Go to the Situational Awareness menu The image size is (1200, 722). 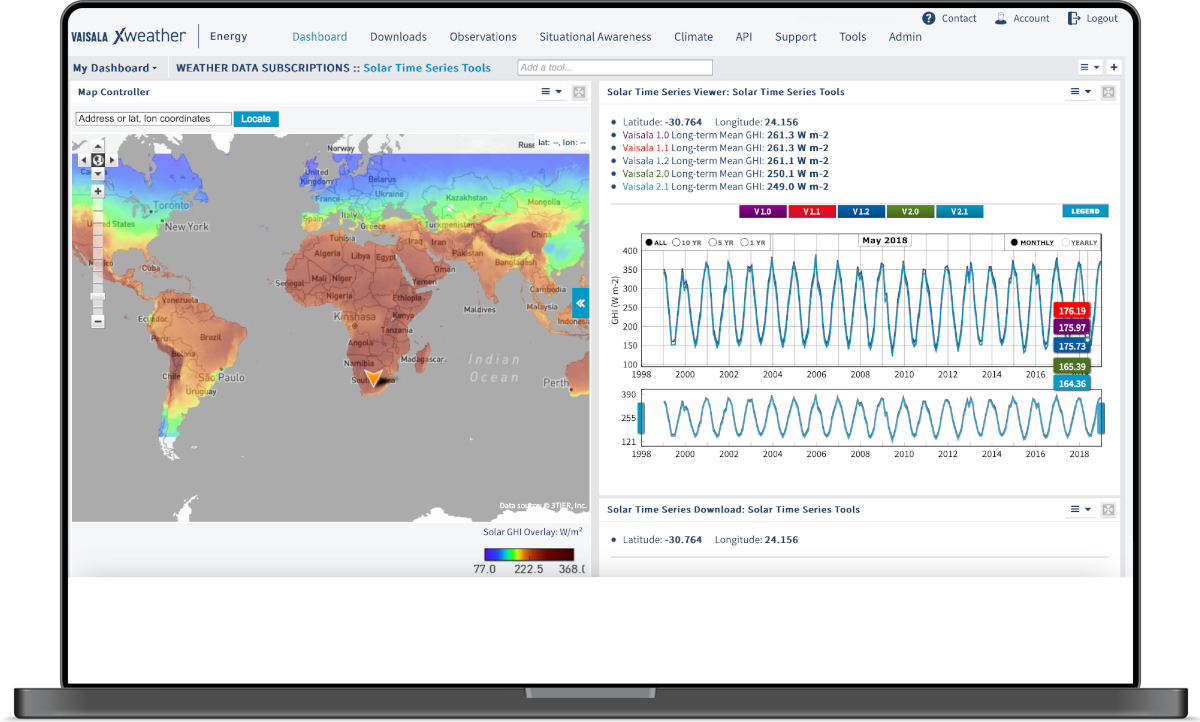click(x=595, y=37)
